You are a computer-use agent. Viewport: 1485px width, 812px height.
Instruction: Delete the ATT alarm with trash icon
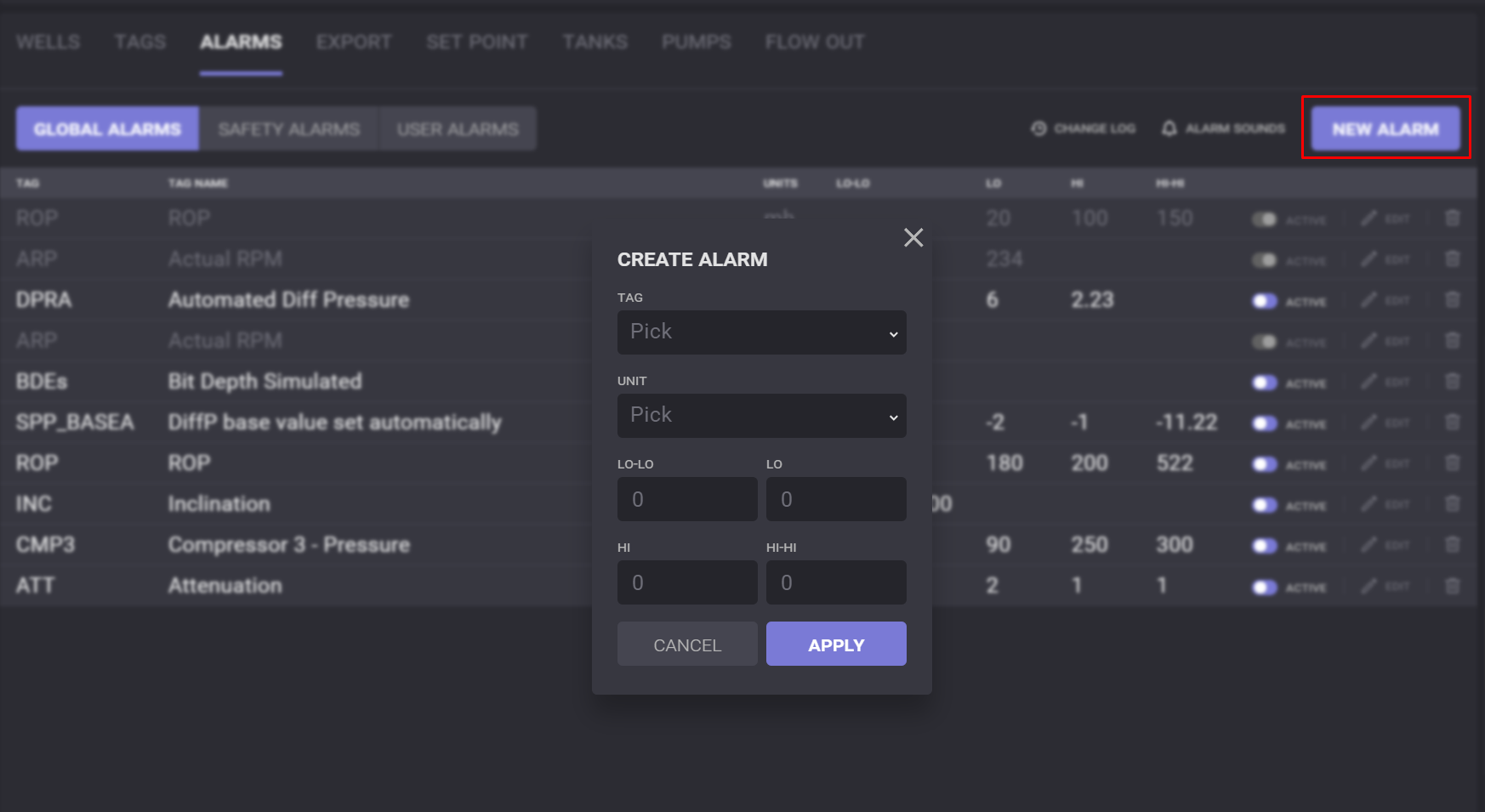pos(1453,586)
